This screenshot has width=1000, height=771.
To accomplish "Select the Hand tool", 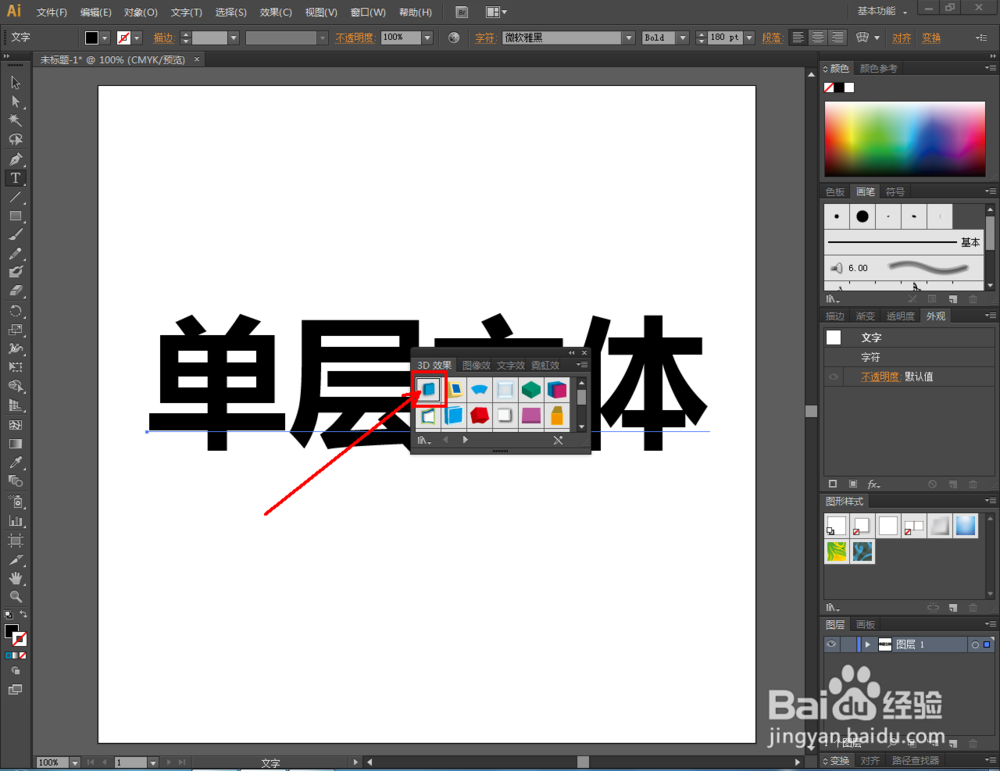I will tap(15, 578).
